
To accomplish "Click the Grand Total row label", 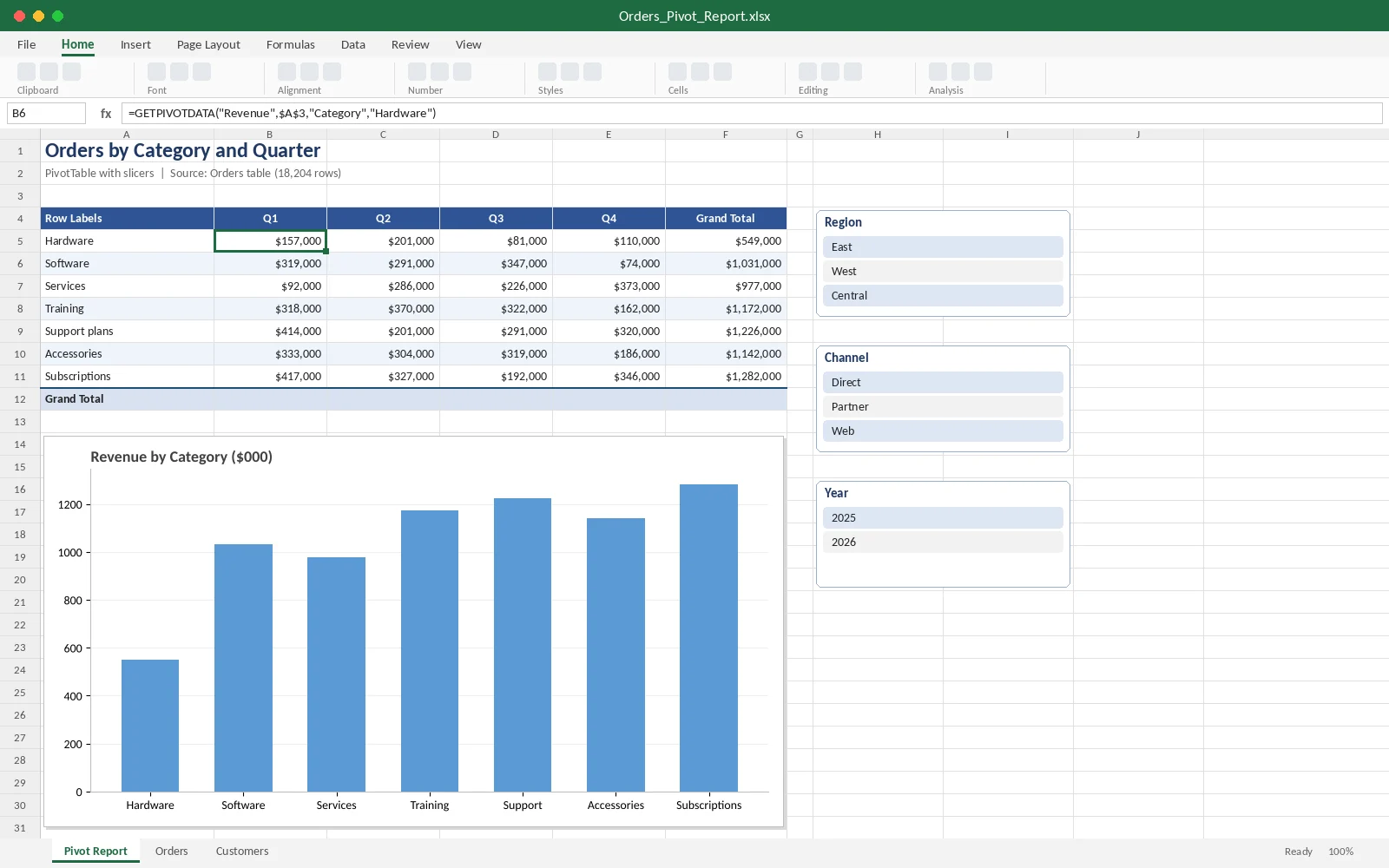I will [127, 399].
